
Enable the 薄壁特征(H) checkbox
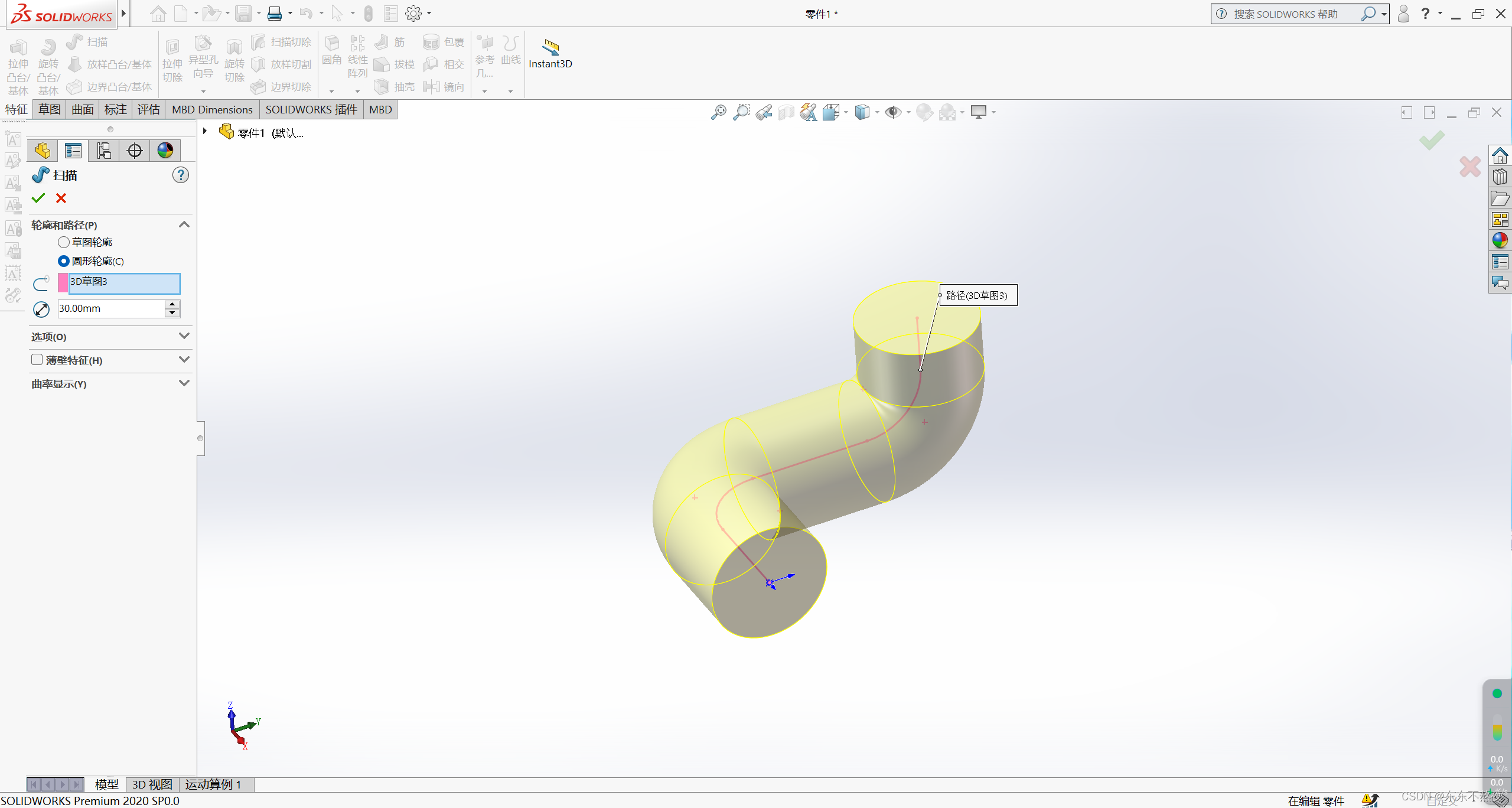tap(37, 359)
